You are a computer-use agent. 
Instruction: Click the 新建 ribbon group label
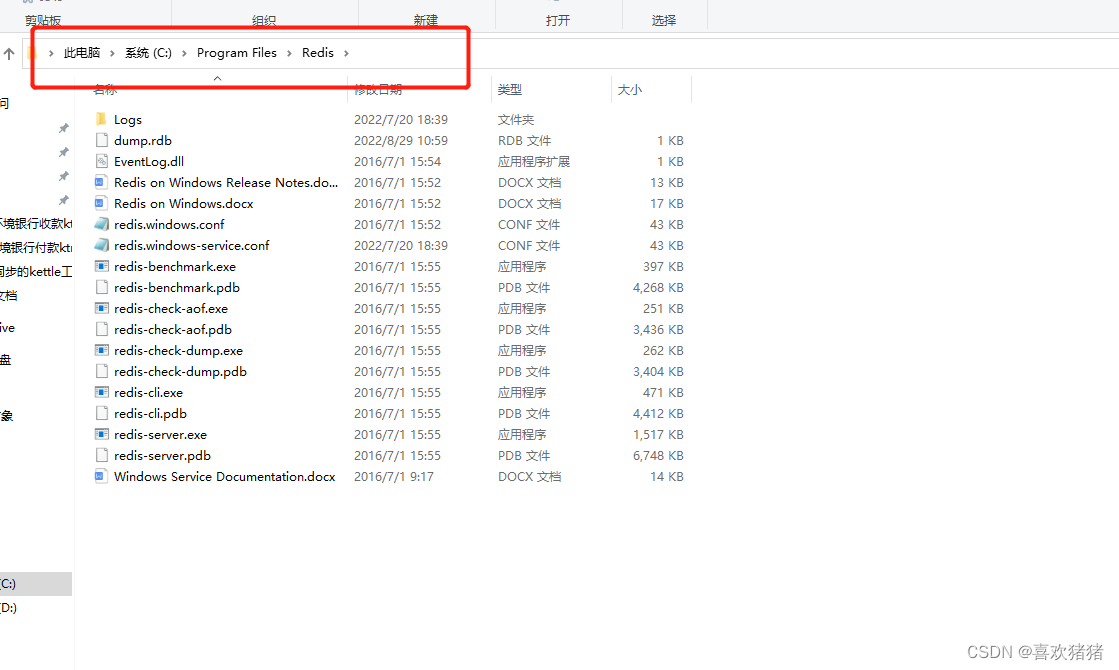coord(426,20)
